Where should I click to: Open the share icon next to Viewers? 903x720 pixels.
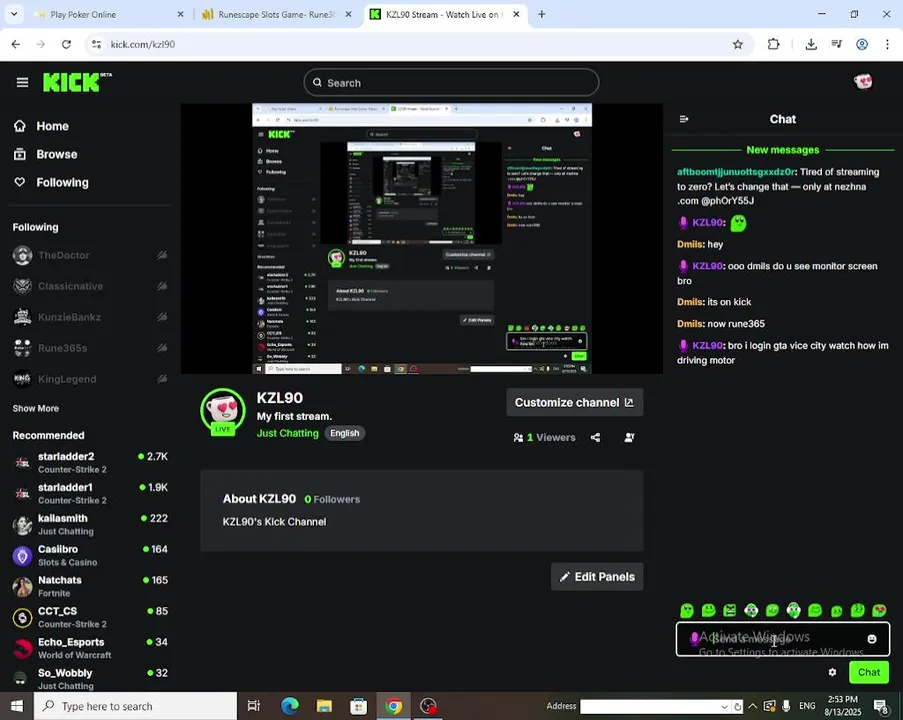pos(595,438)
